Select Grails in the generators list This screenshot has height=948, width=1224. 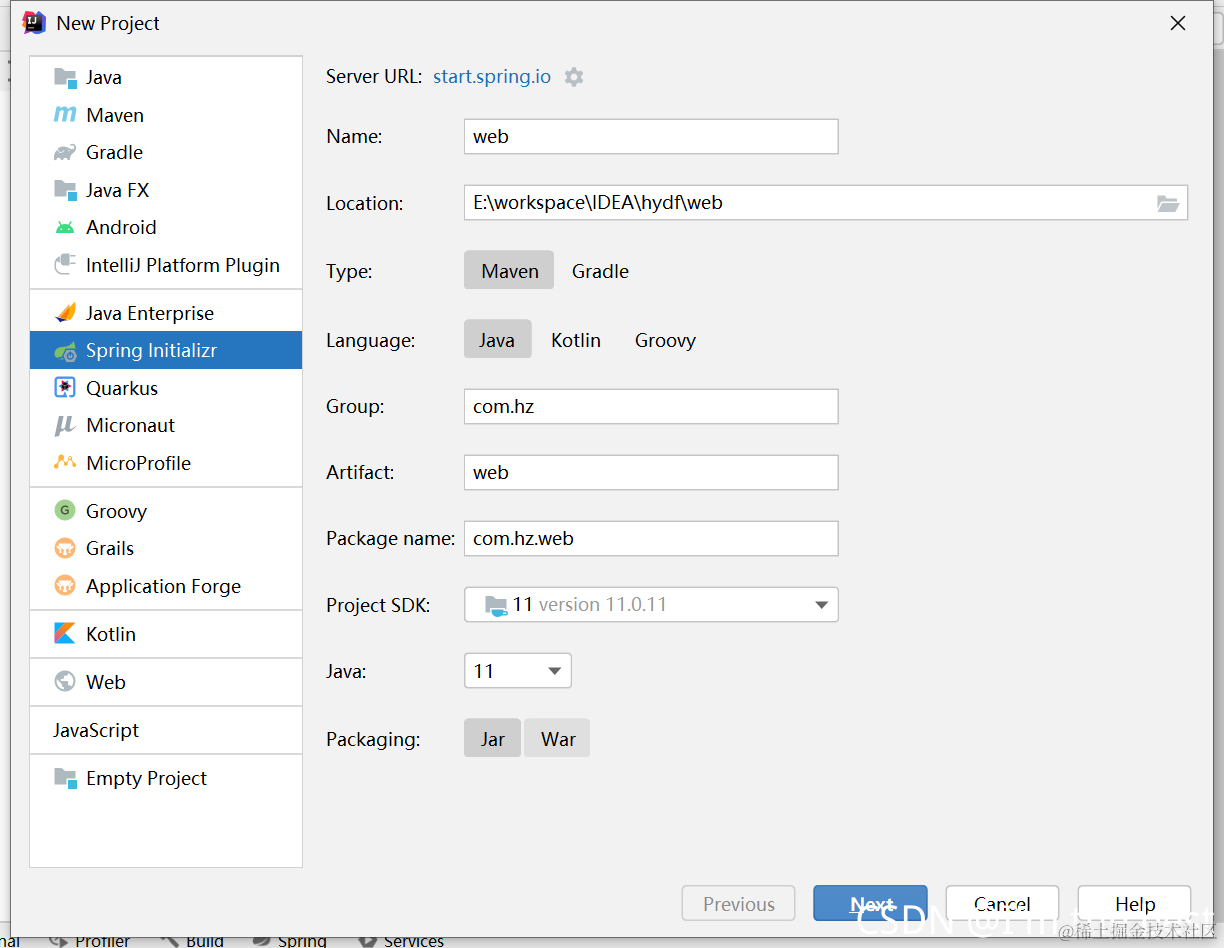click(166, 548)
